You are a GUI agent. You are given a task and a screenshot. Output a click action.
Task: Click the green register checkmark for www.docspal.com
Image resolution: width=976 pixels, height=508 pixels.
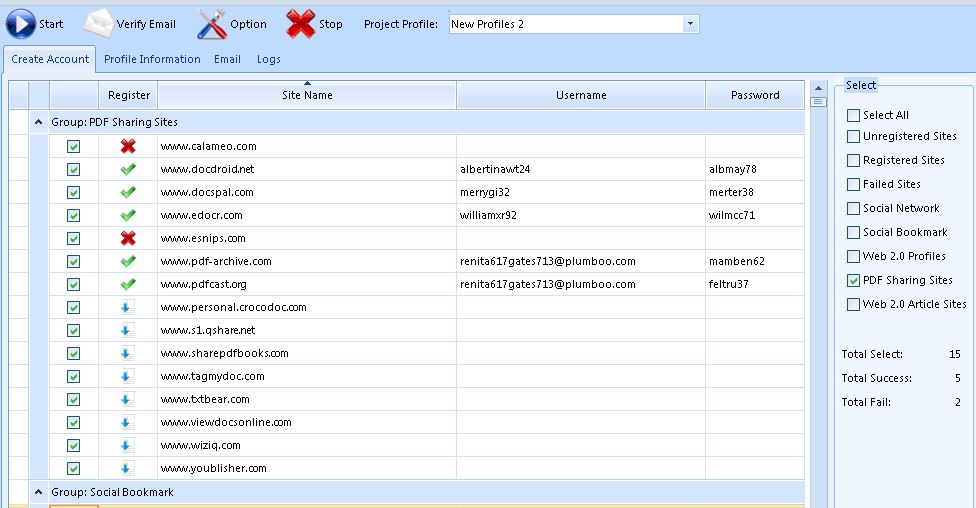tap(128, 192)
